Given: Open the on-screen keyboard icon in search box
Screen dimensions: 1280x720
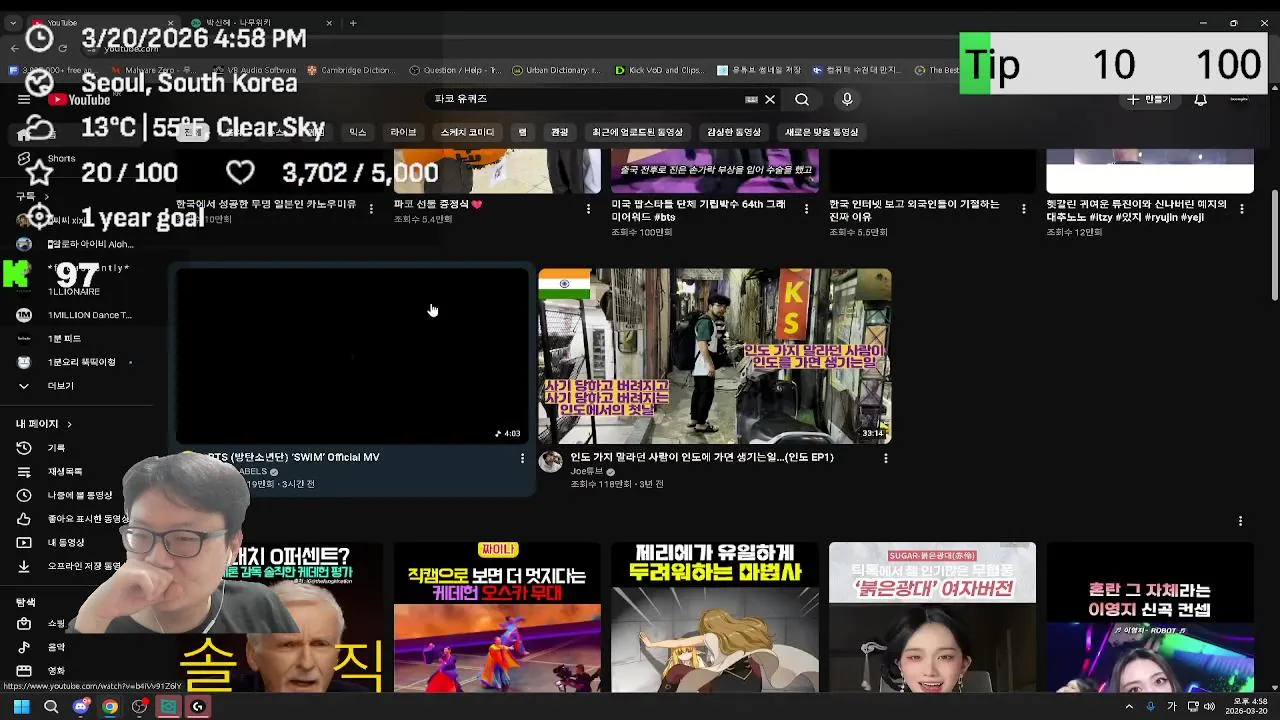Looking at the screenshot, I should click(751, 99).
